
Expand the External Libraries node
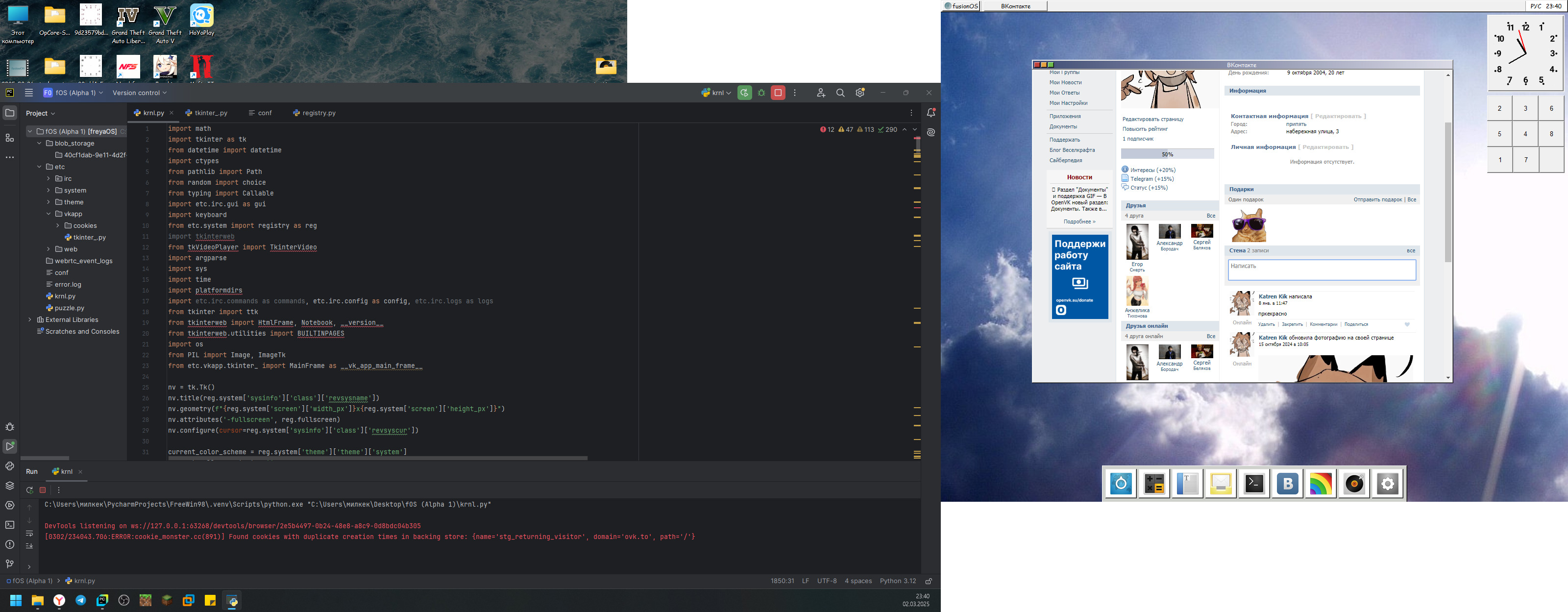pos(30,319)
